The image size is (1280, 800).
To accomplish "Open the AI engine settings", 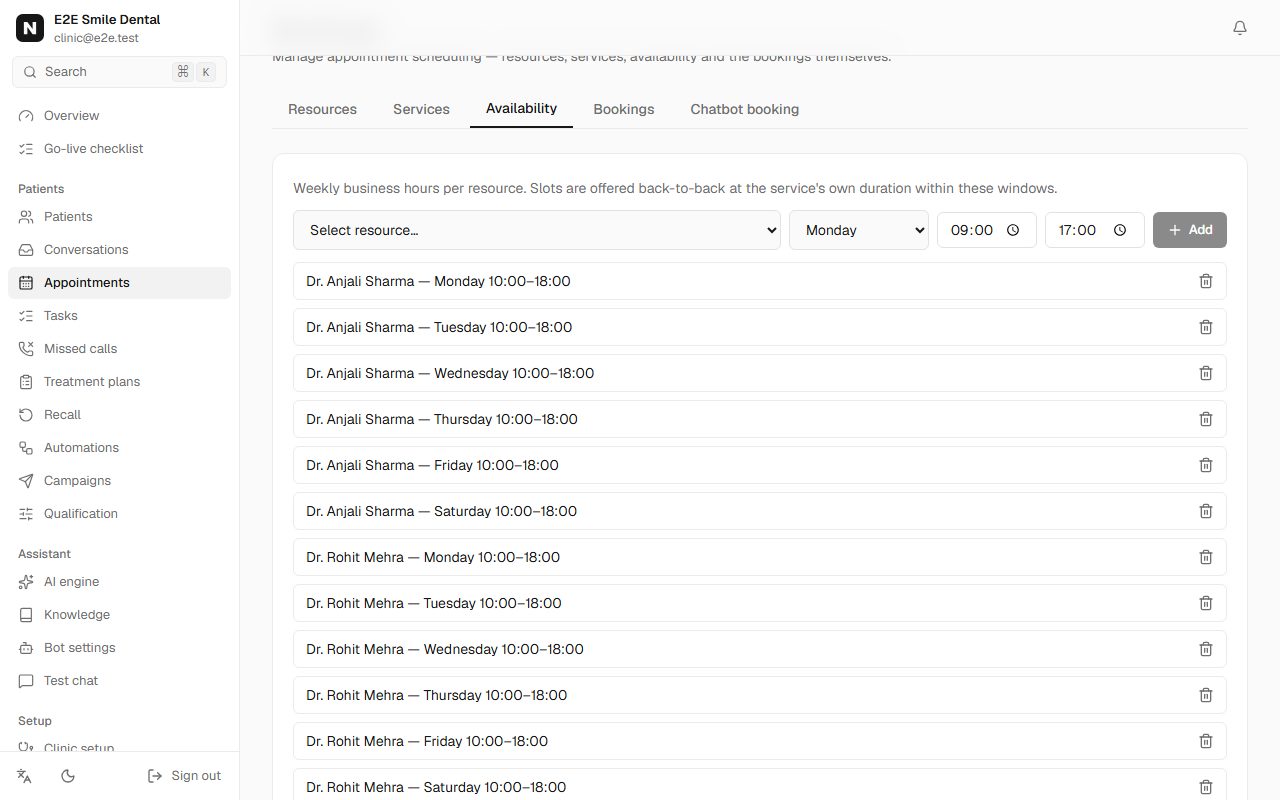I will (x=119, y=582).
